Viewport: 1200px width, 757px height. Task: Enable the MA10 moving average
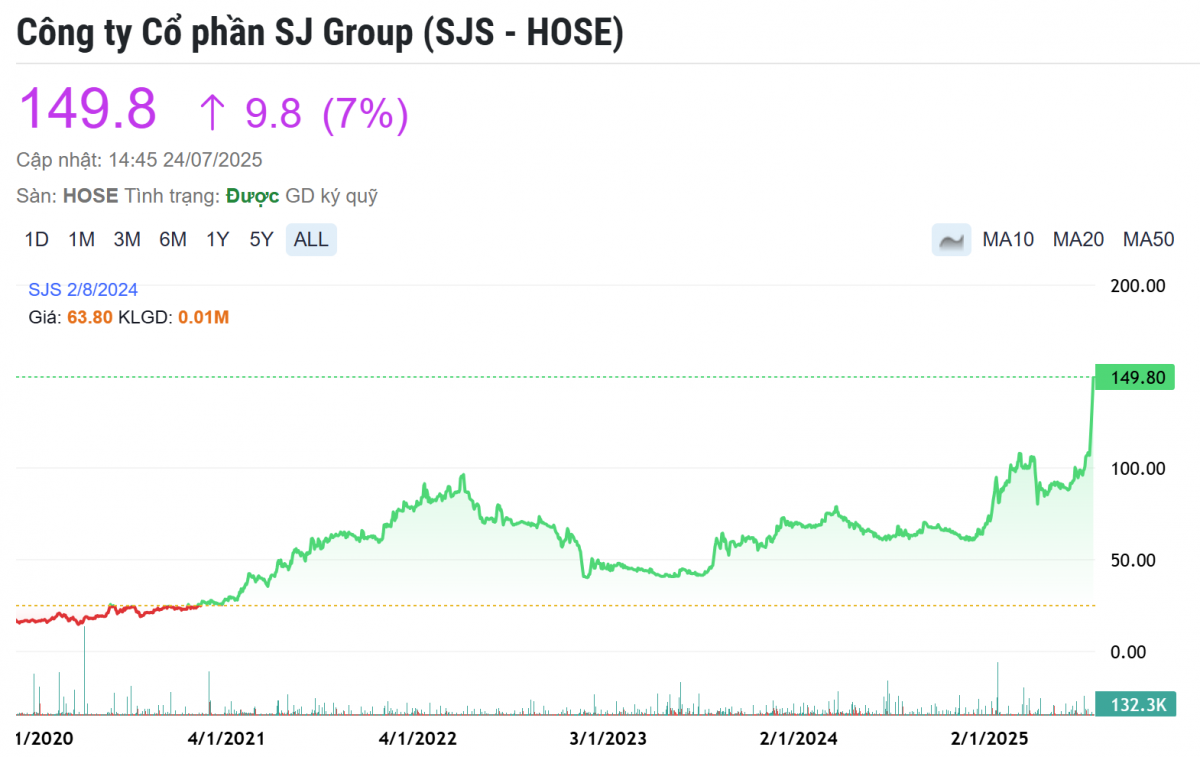coord(1008,240)
